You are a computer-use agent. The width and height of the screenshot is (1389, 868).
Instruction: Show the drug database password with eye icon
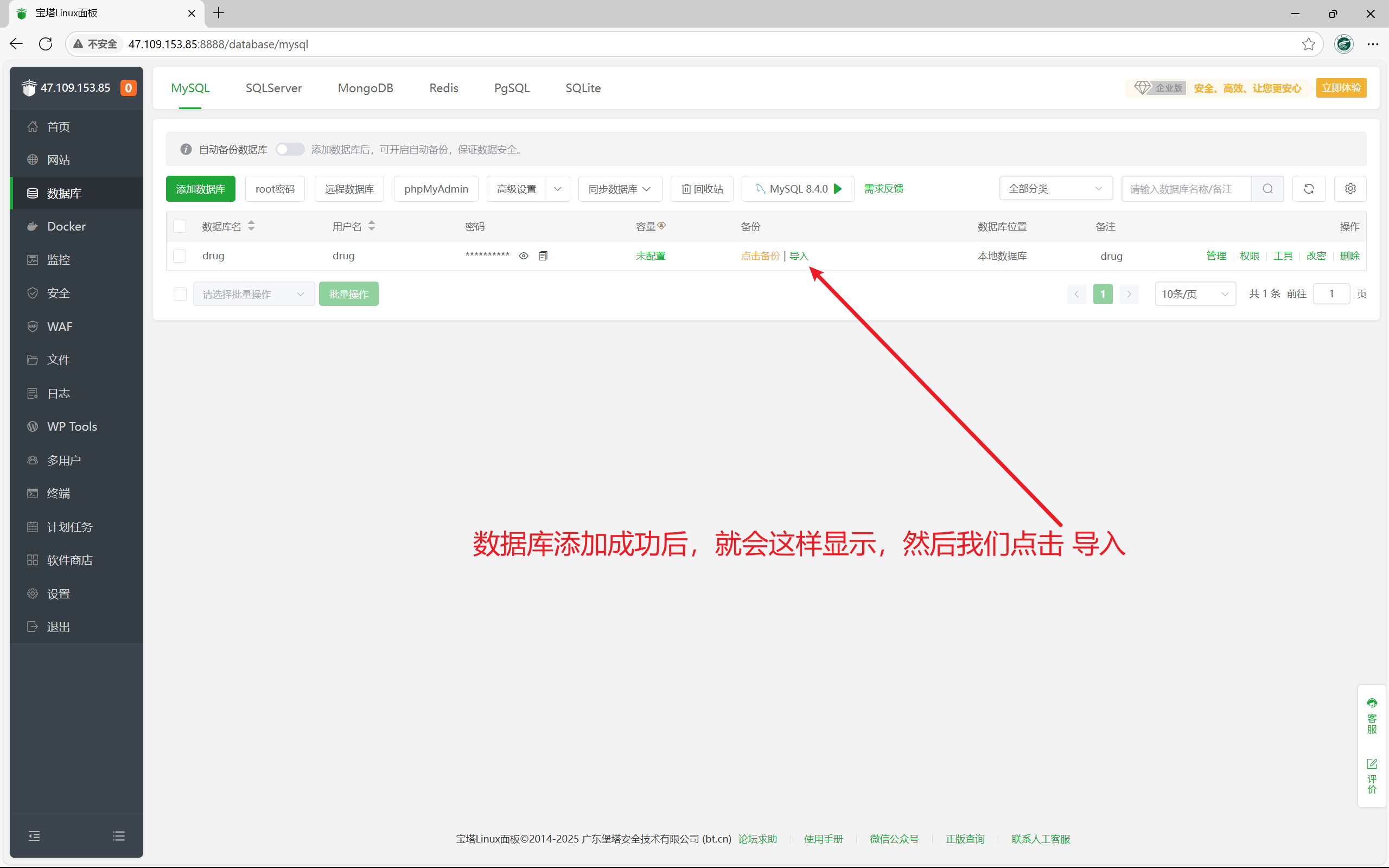pyautogui.click(x=524, y=256)
